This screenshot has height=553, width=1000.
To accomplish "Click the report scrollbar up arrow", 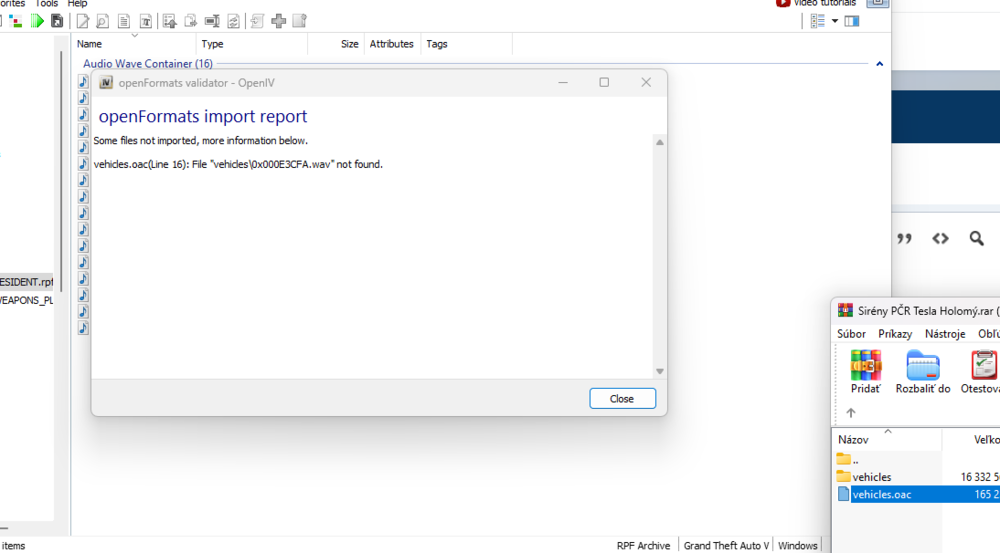I will pyautogui.click(x=660, y=142).
